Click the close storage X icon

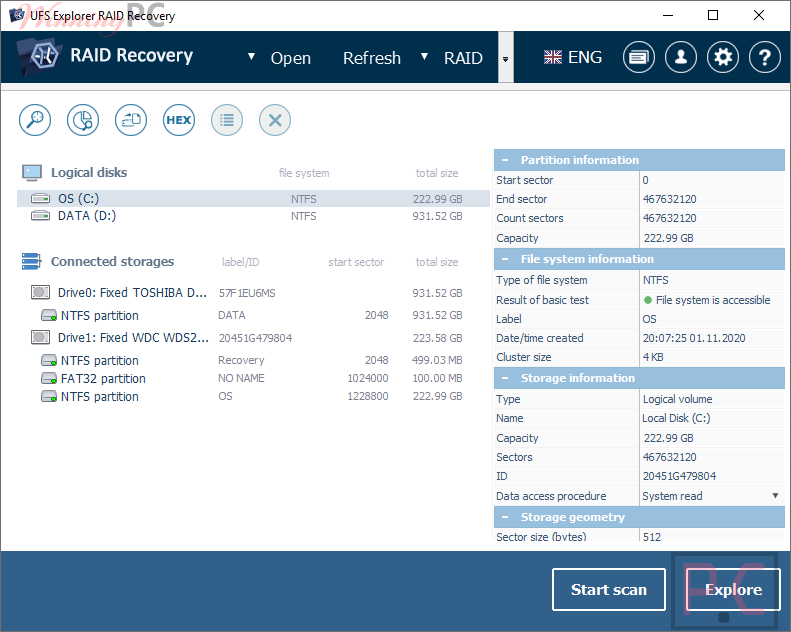coord(274,120)
